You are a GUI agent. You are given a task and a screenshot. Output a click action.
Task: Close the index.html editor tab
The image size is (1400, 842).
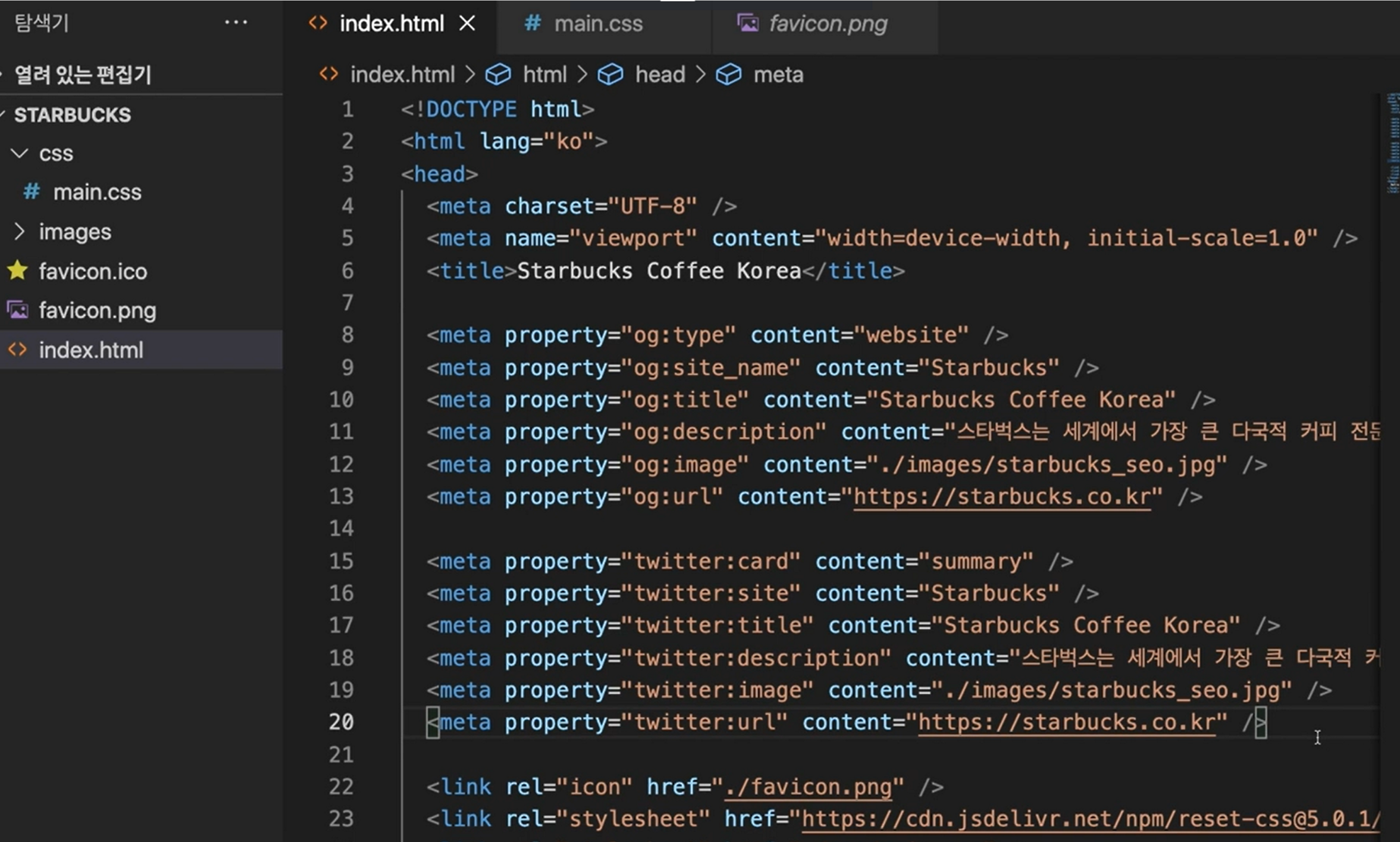(467, 24)
